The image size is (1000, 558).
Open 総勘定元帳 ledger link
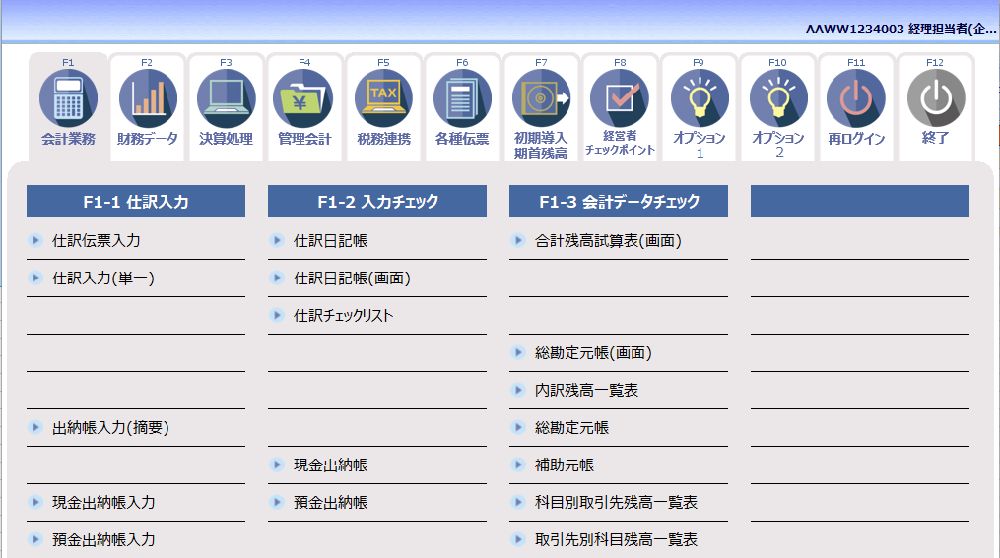coord(571,427)
